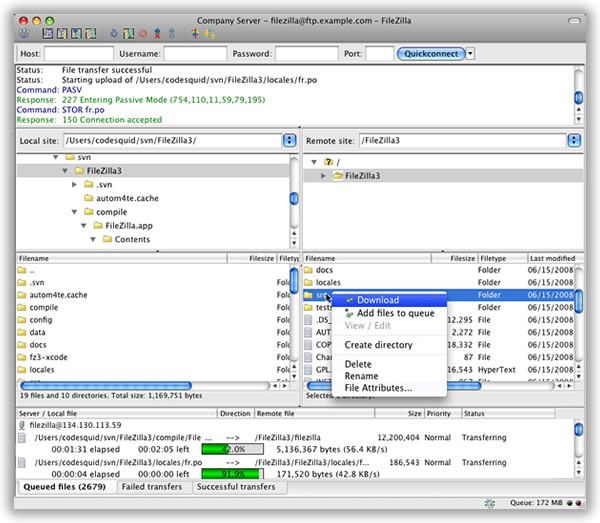Click the file icon of the fr.po transfer
This screenshot has width=600, height=523.
22,463
